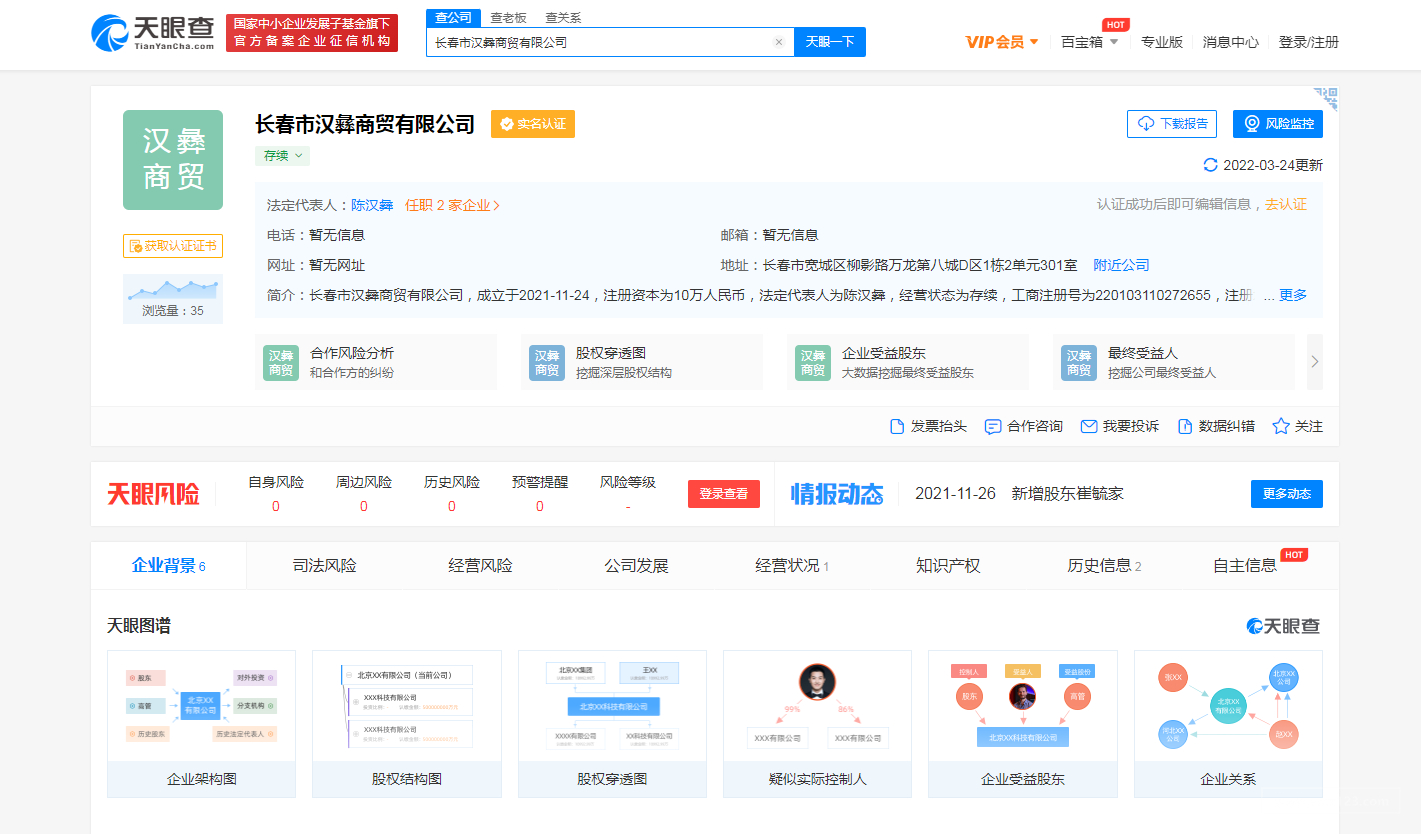The height and width of the screenshot is (834, 1421).
Task: Open legal representative 陈汉舜 link
Action: click(x=372, y=205)
